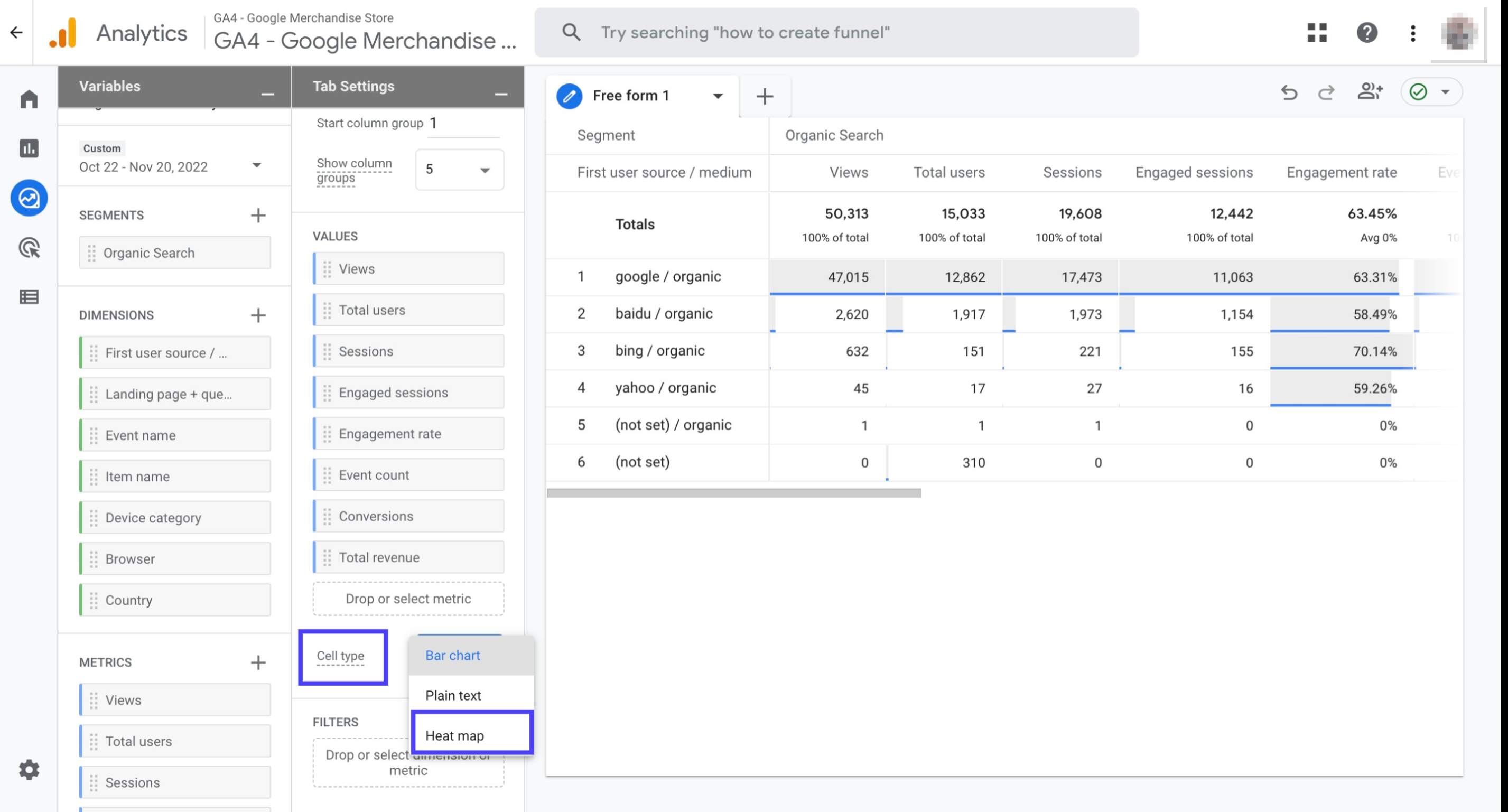Click the Cell type label

[340, 656]
